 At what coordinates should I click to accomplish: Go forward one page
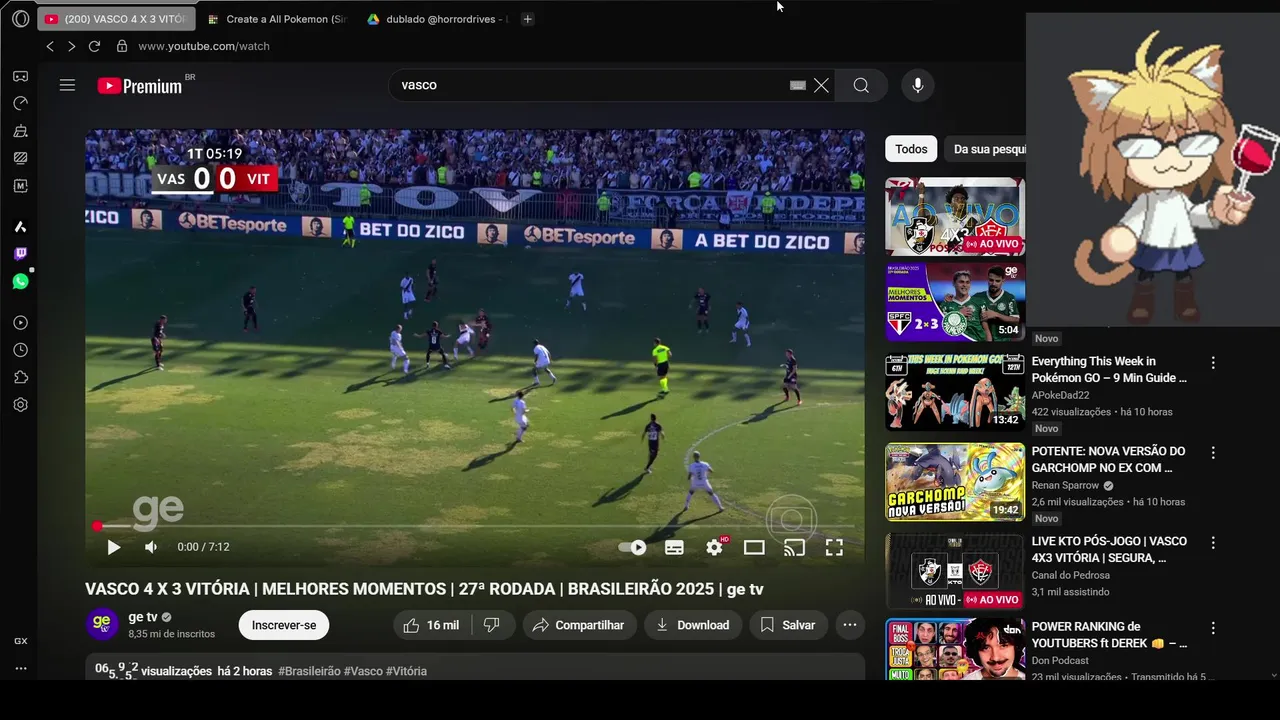(71, 46)
